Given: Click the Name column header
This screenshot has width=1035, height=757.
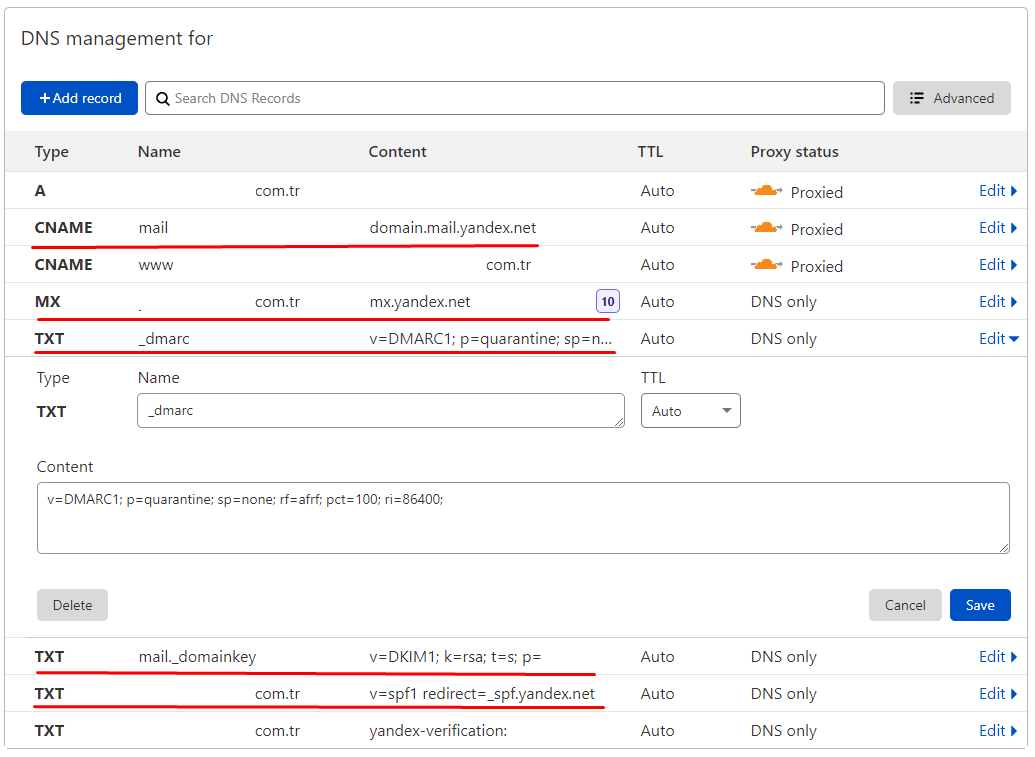Looking at the screenshot, I should click(159, 152).
